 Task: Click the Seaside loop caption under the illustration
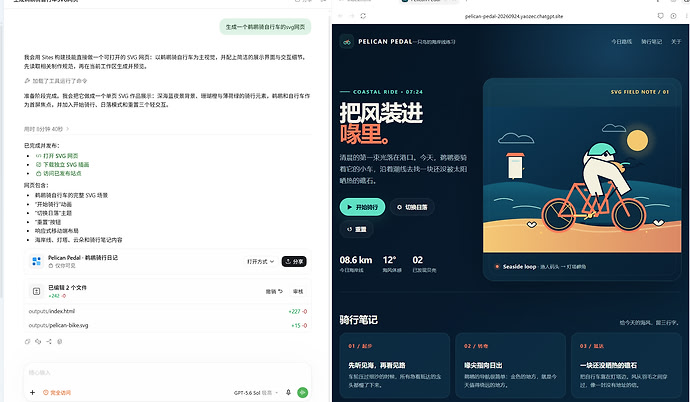541,267
